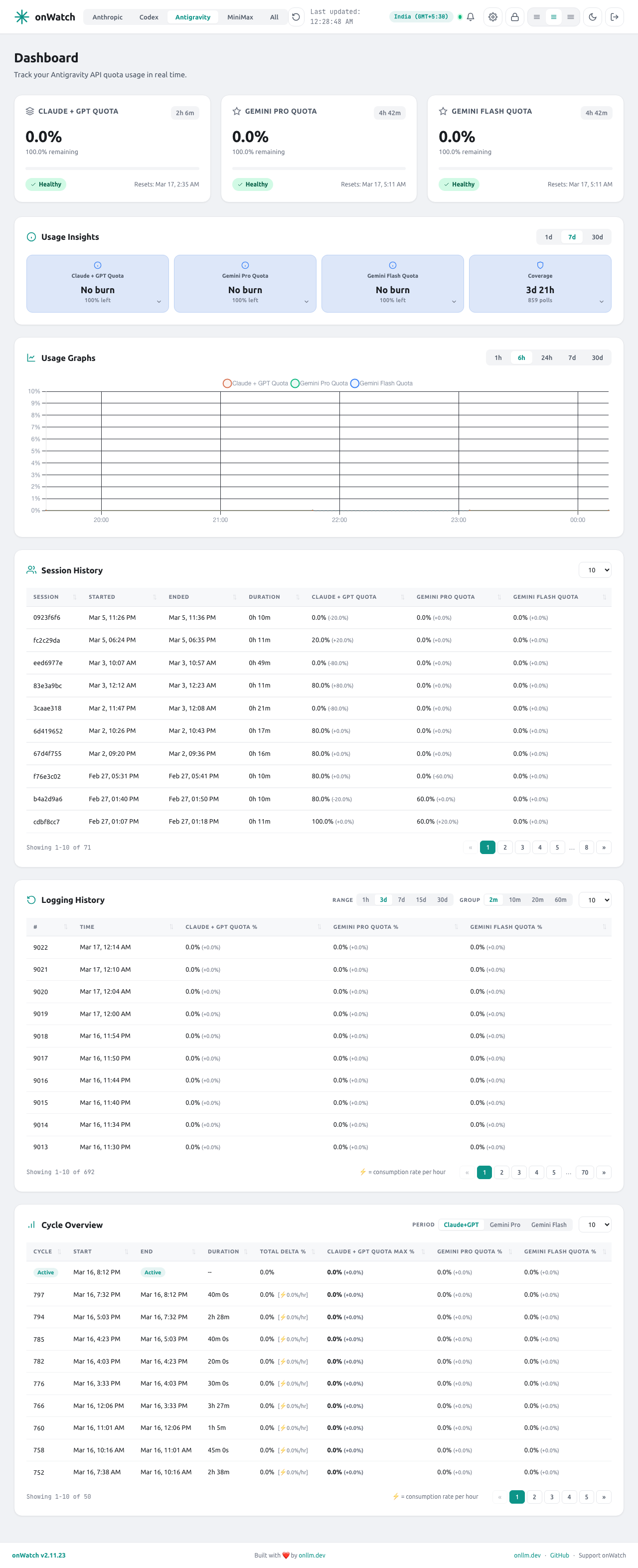Screen dimensions: 638x1568
Task: Sort Cycle Overview by TOTAL DELTA % column
Action: 287,1251
